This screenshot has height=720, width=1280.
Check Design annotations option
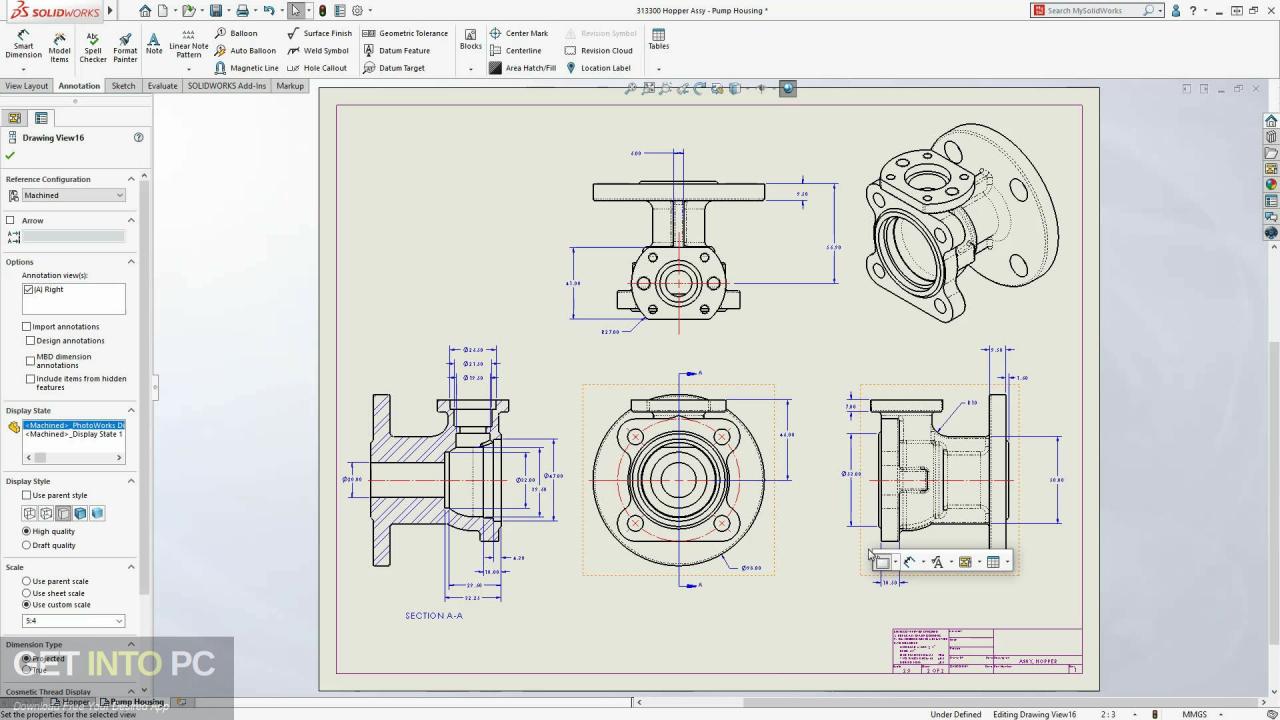[31, 340]
